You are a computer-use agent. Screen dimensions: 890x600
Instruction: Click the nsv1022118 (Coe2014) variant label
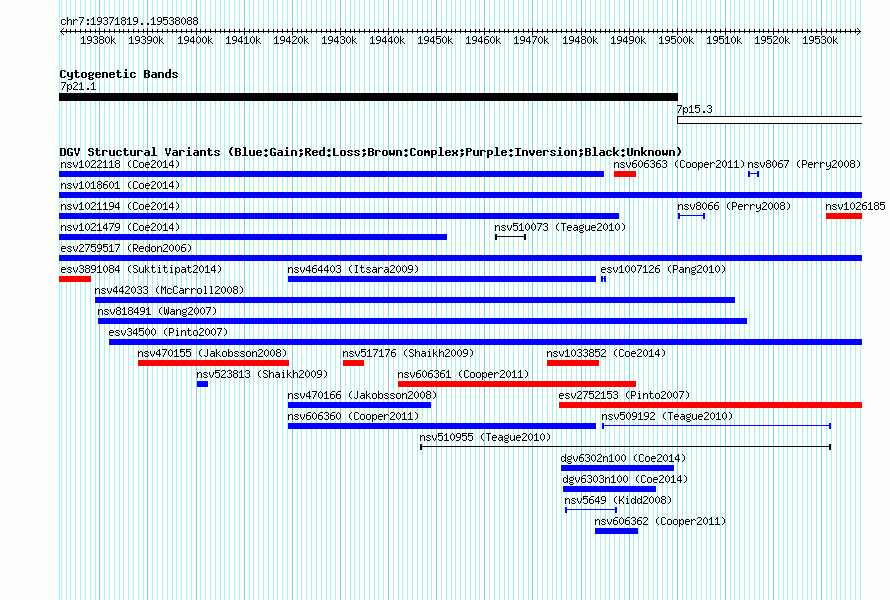coord(120,164)
